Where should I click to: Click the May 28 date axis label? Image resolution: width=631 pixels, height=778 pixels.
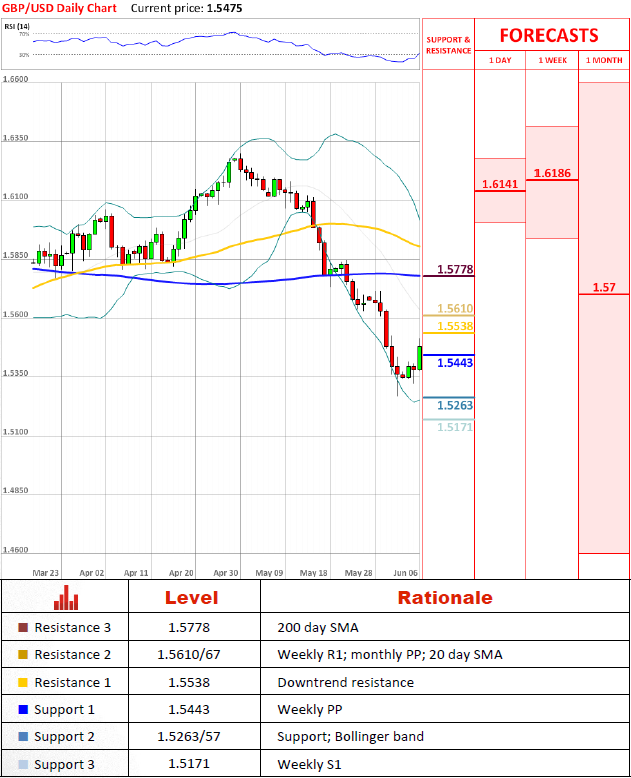coord(359,573)
